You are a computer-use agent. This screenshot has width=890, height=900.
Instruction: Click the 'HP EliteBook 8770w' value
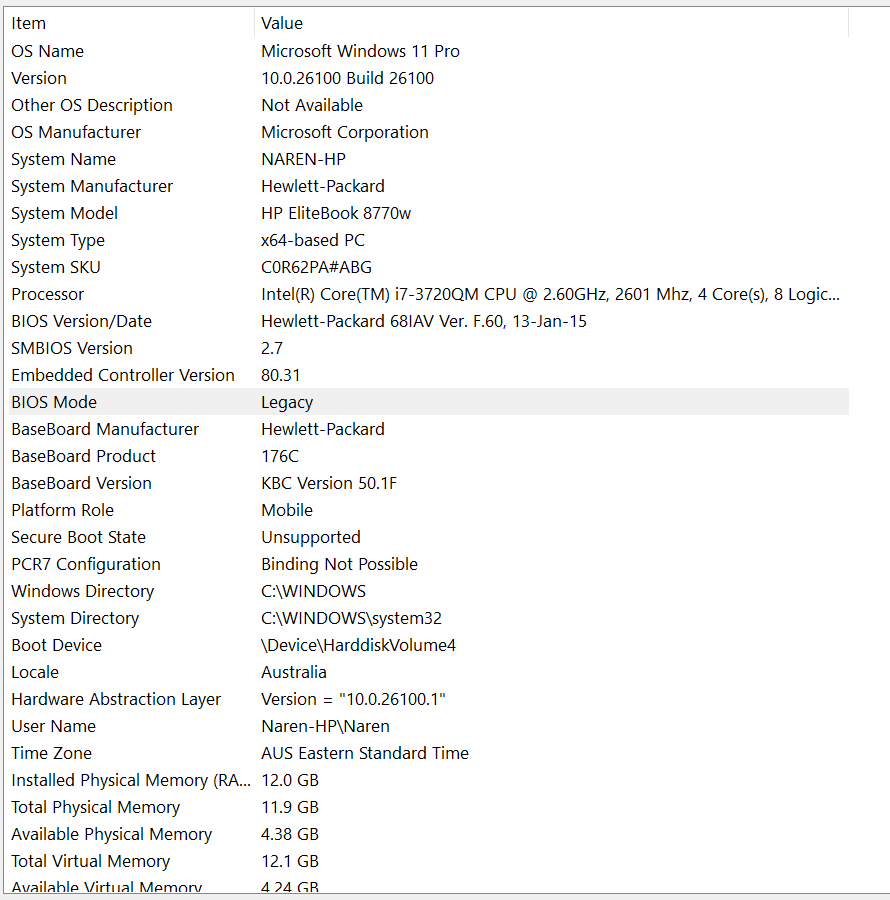coord(336,213)
